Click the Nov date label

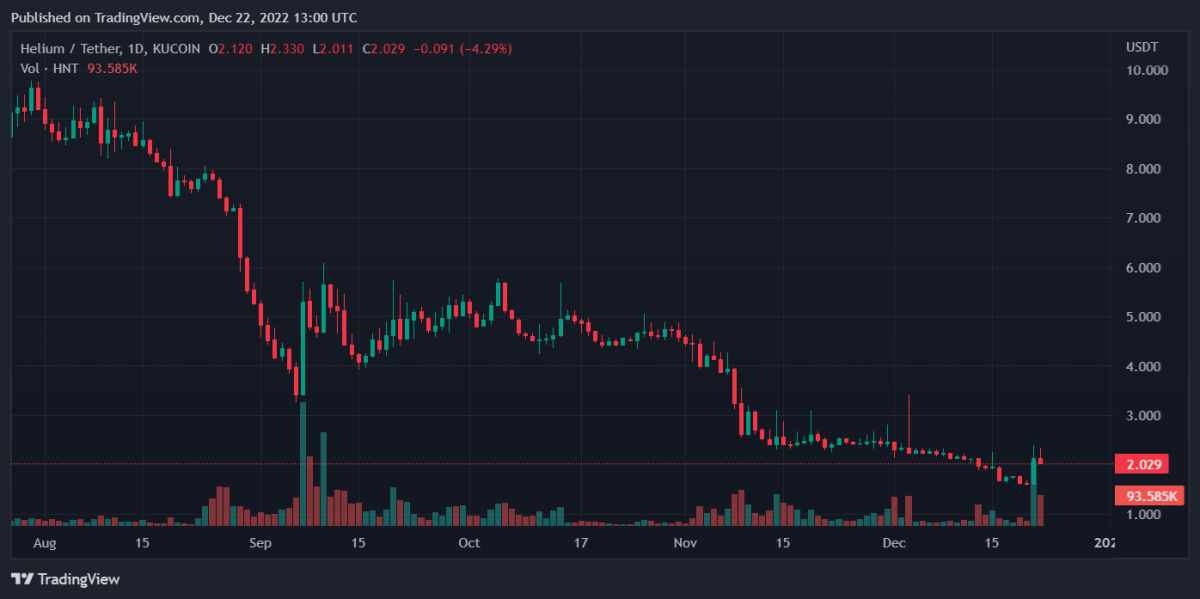[x=684, y=543]
